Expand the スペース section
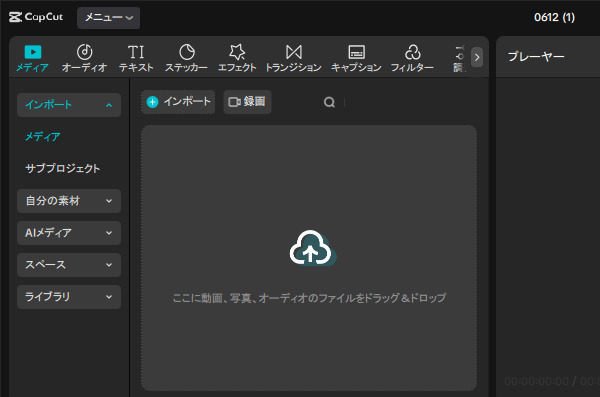Screen dimensions: 600x397 [69, 265]
